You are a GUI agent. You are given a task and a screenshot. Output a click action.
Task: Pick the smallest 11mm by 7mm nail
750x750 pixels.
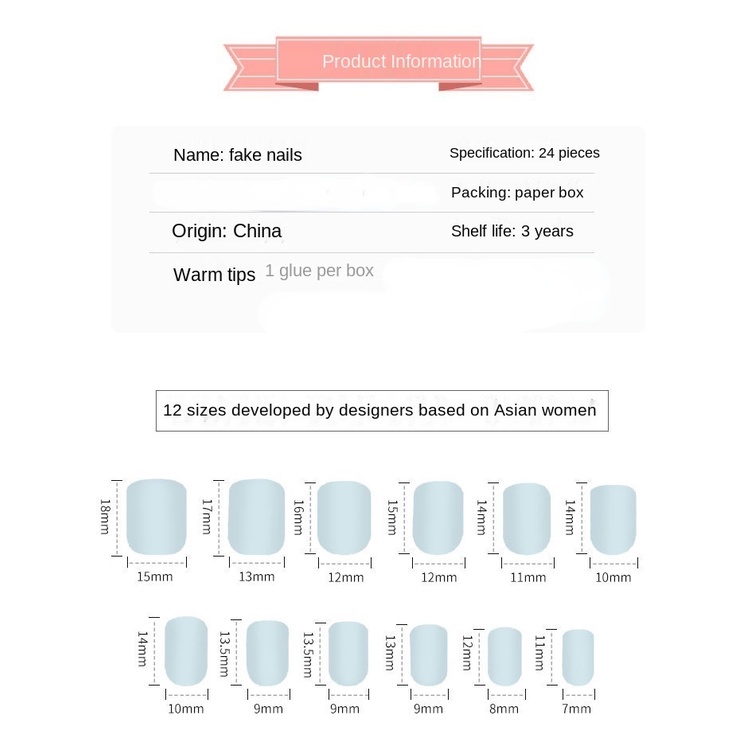click(577, 657)
